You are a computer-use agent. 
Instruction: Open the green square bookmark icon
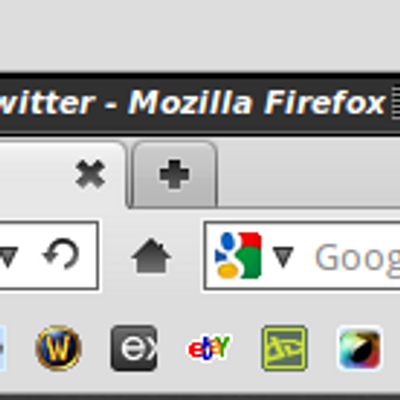284,348
